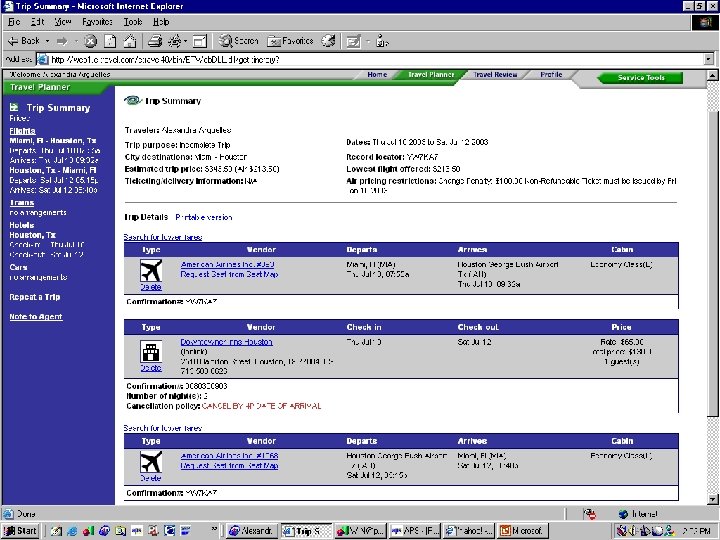This screenshot has width=720, height=540.
Task: Open the Back button history dropdown arrow
Action: coord(47,41)
